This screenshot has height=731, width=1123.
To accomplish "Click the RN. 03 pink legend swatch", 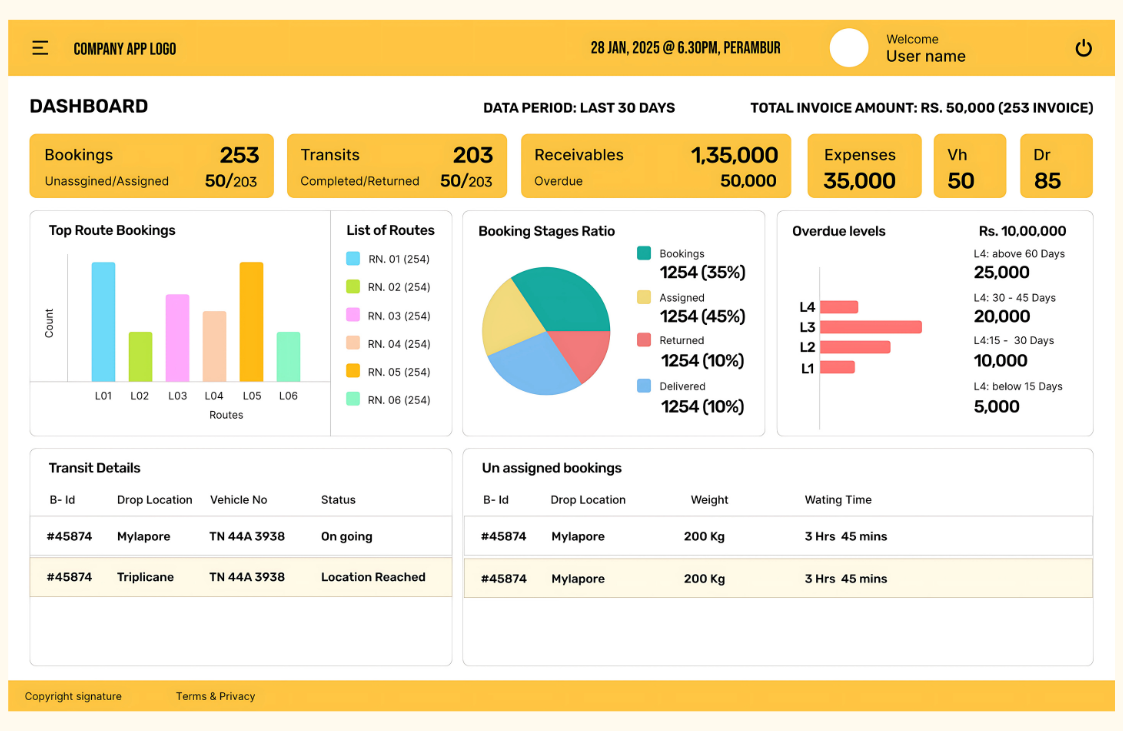I will (353, 315).
